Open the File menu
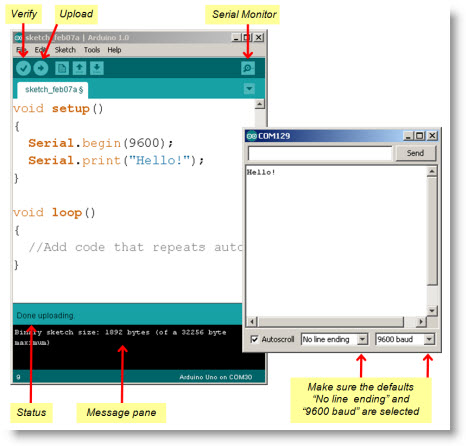 click(x=21, y=50)
